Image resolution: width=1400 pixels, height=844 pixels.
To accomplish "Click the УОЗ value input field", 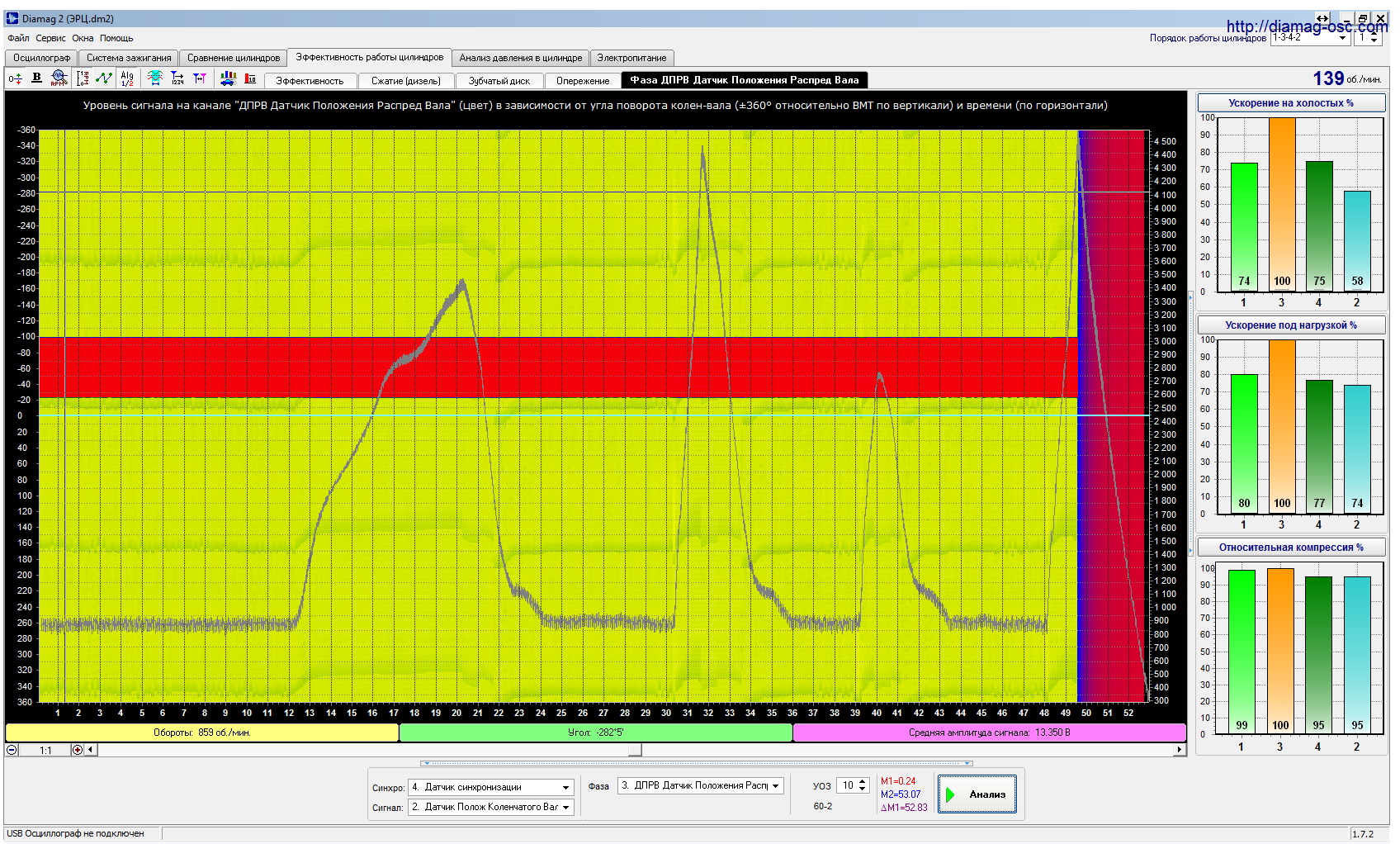I will tap(847, 785).
